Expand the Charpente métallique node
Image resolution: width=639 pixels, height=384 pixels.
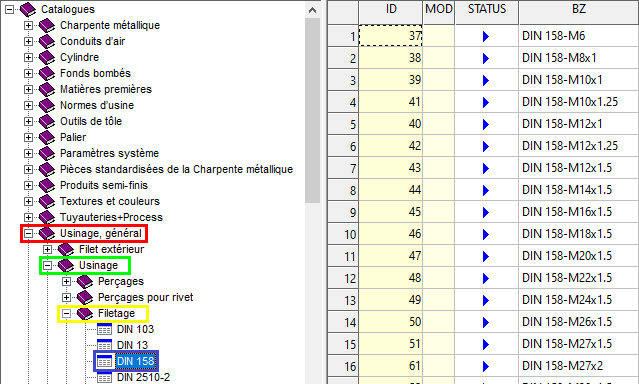[x=28, y=25]
